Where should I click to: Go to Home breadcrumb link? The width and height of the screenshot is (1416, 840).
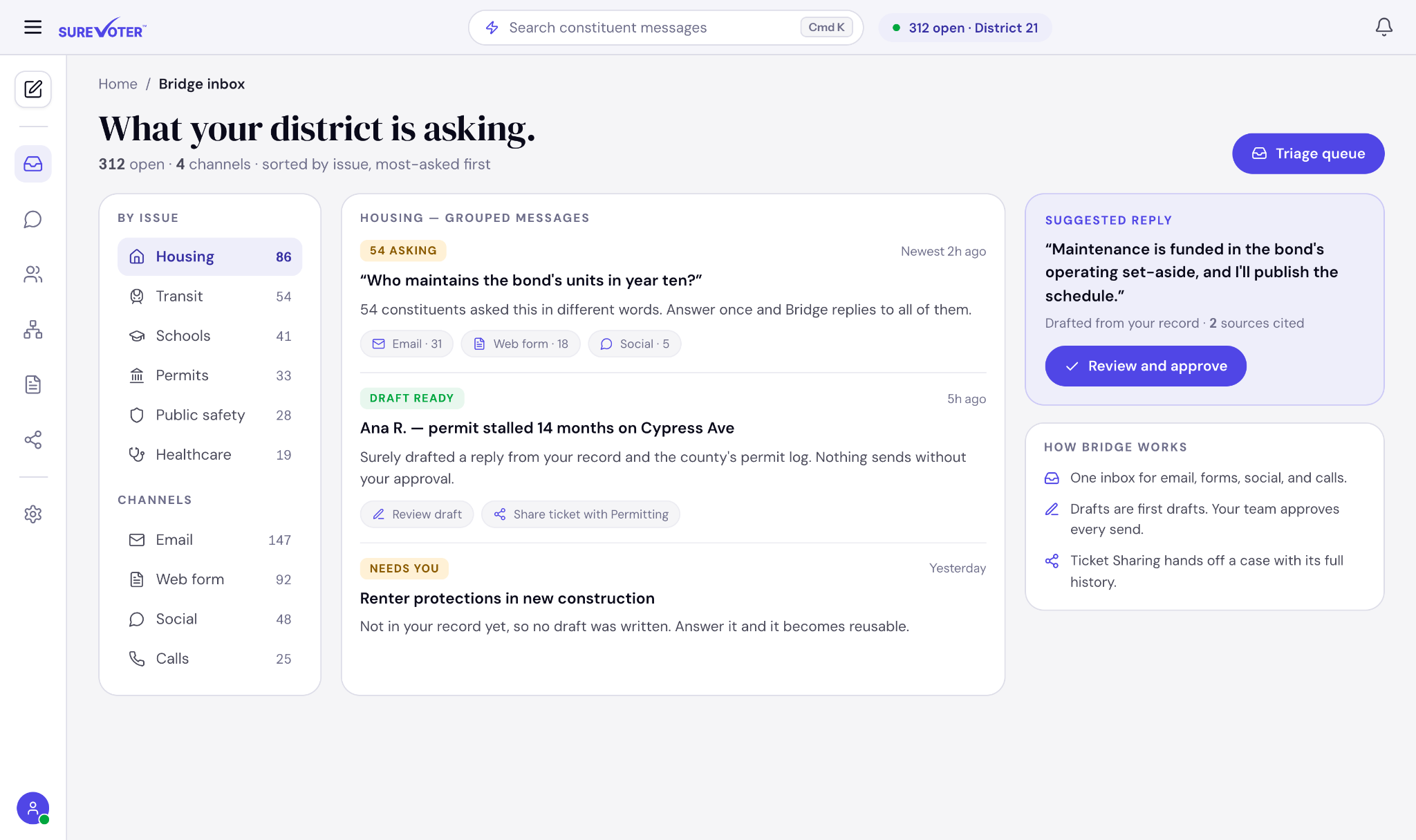pyautogui.click(x=118, y=84)
